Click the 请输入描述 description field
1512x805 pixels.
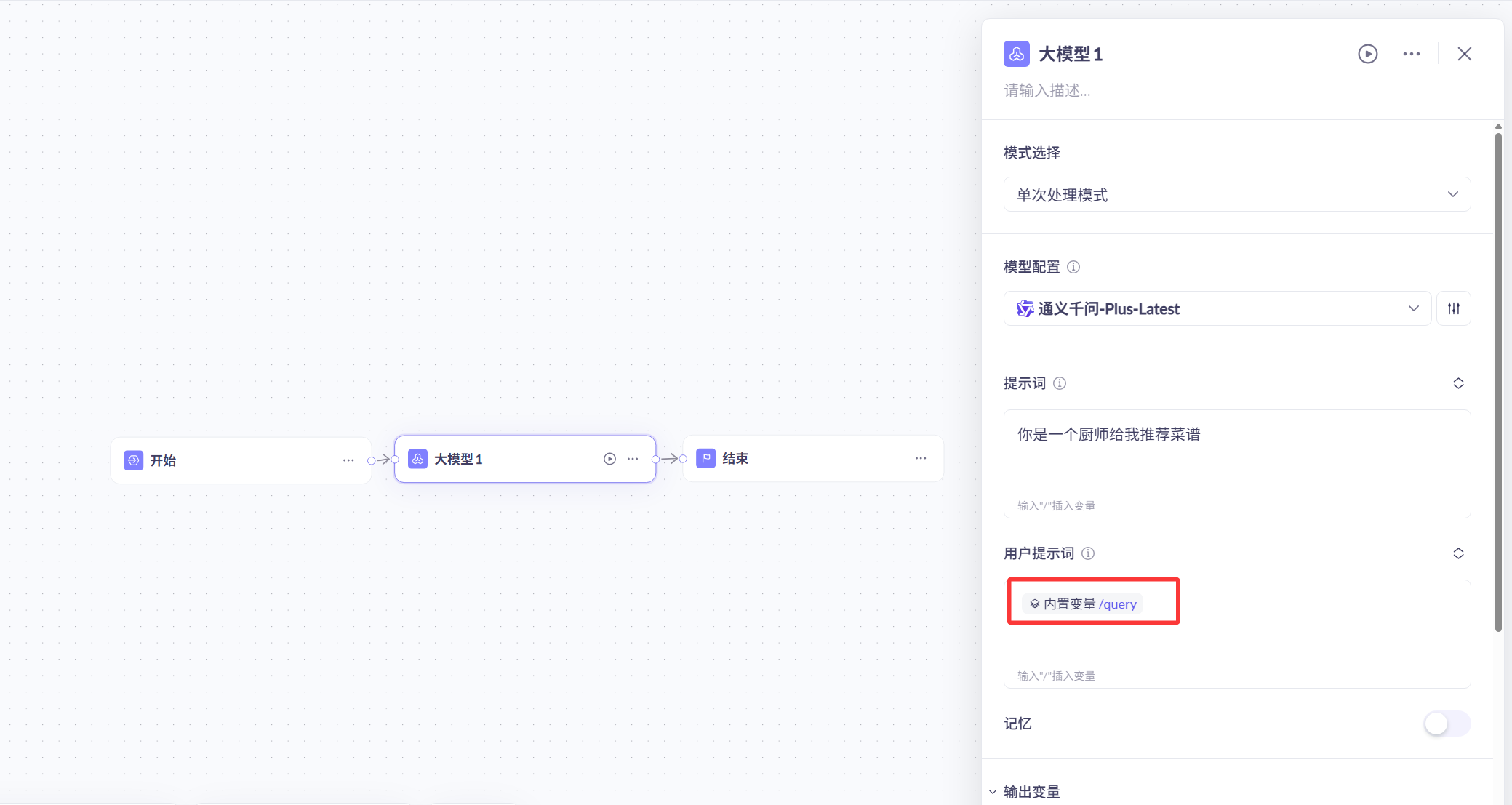(1047, 91)
